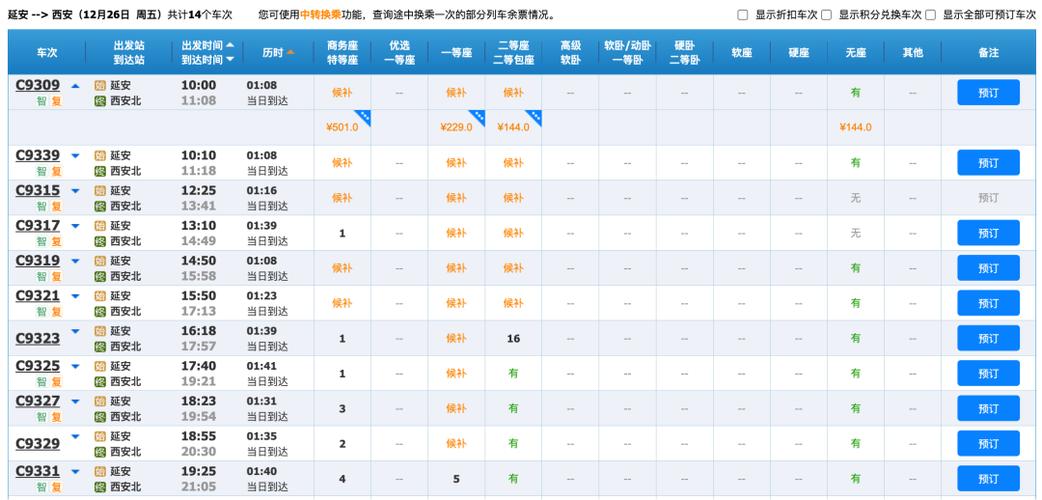
Task: Click 智 icon under C9325
Action: pos(41,382)
